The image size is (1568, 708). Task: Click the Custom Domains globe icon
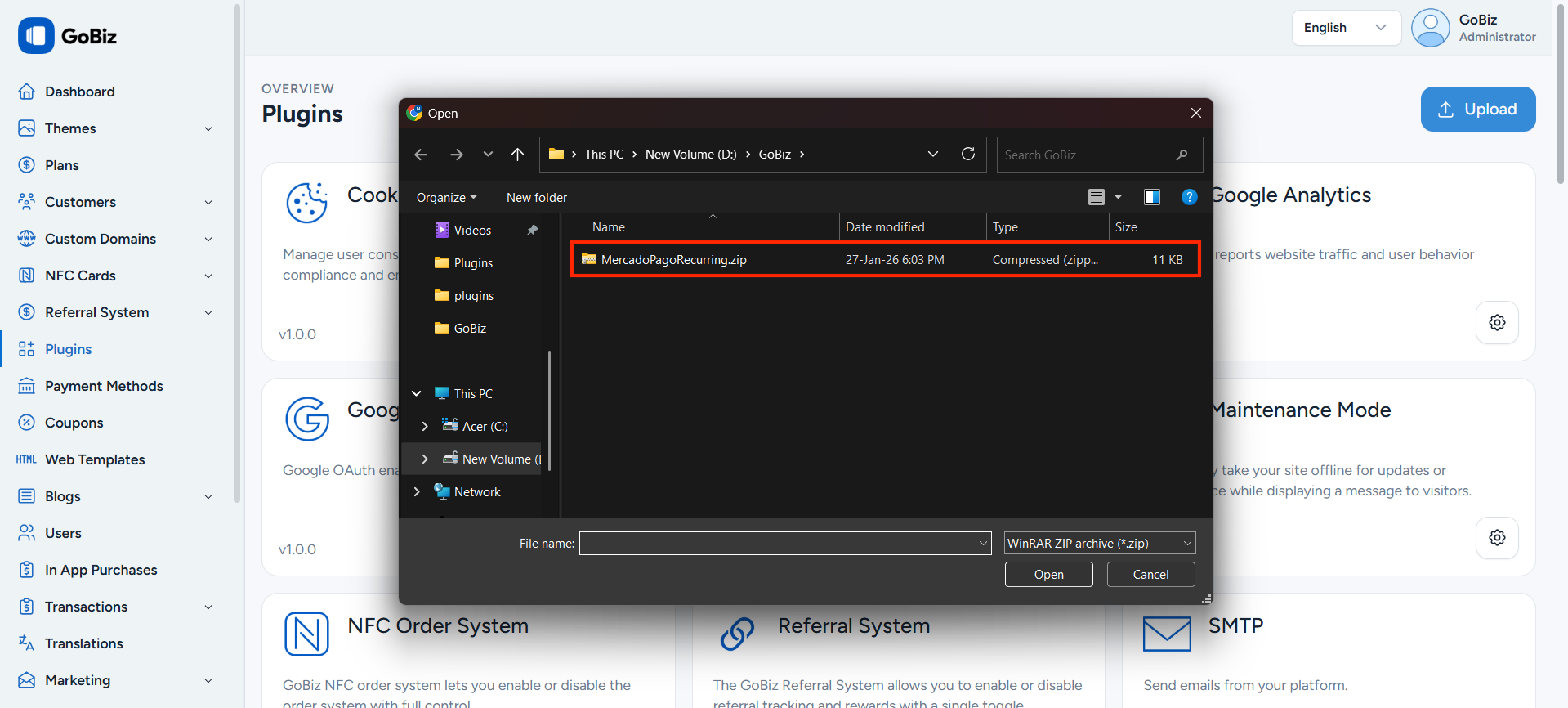27,239
